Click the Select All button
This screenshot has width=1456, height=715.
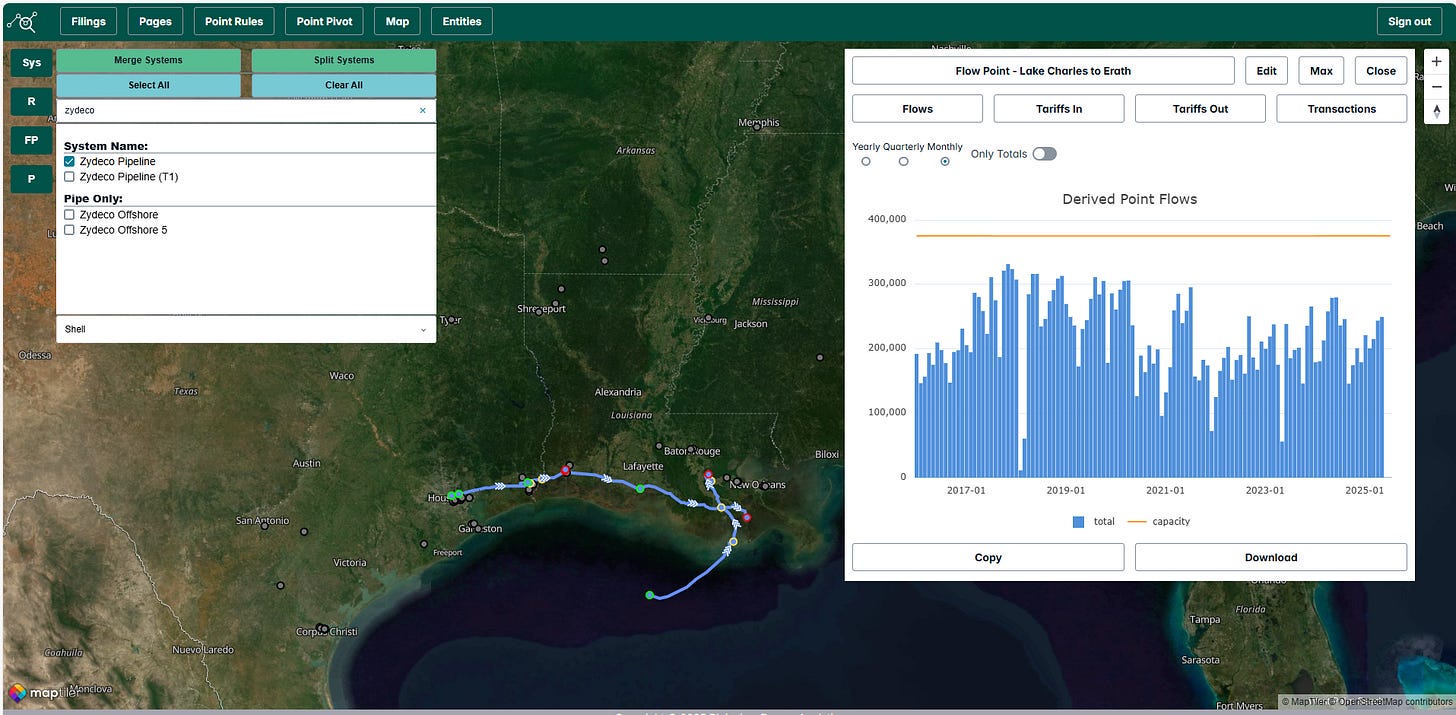click(149, 85)
